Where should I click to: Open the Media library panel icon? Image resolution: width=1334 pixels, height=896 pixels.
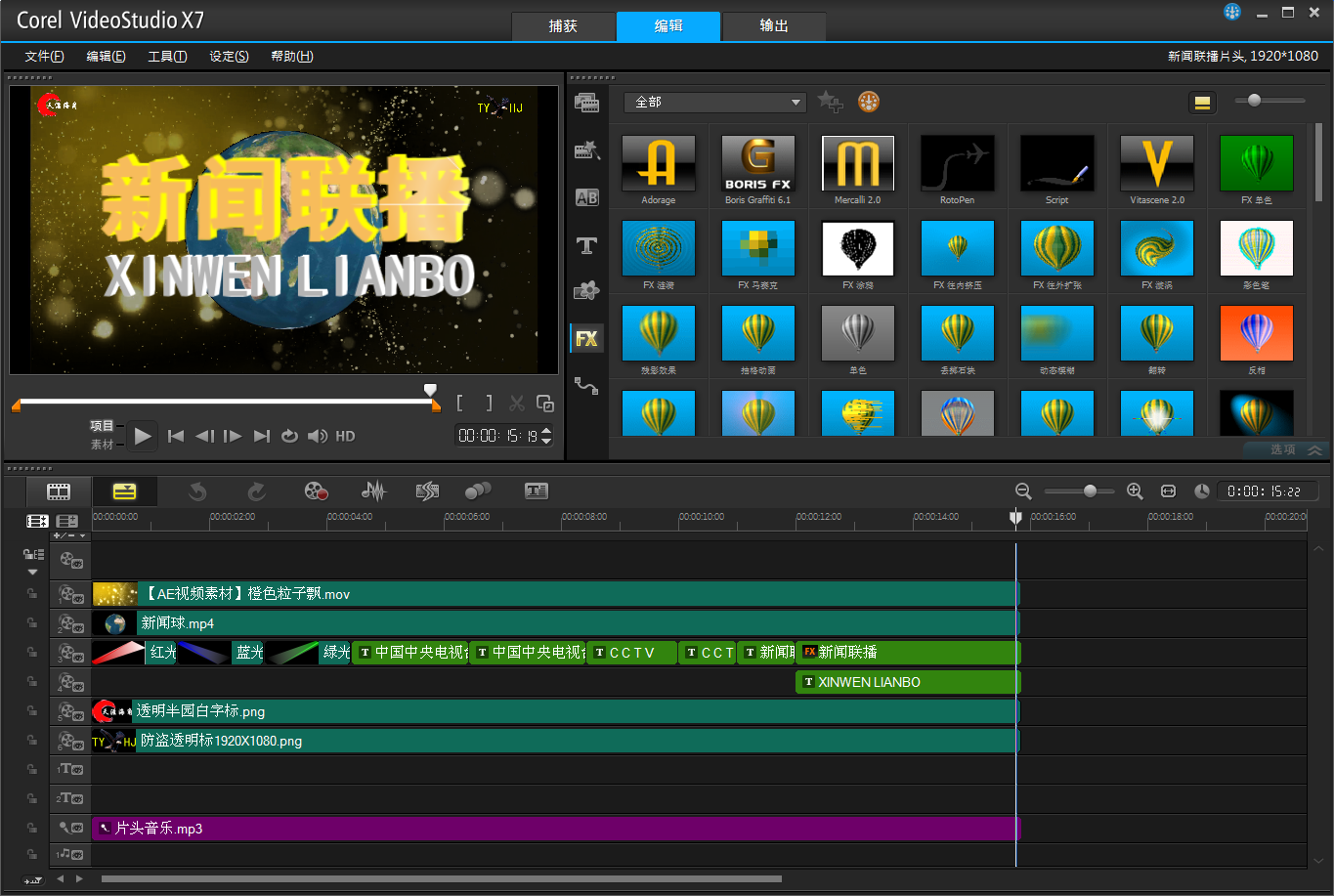(586, 102)
